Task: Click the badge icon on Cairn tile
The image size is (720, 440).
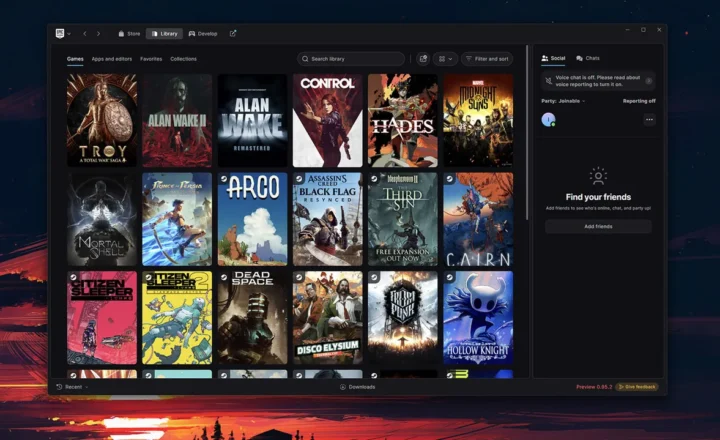Action: click(450, 179)
